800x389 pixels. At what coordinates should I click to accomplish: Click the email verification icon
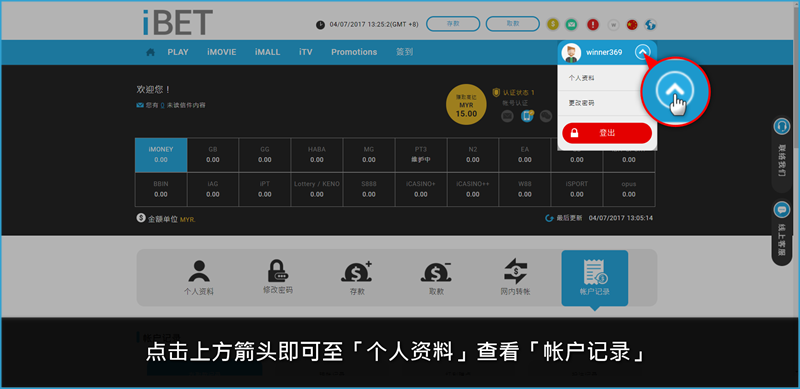pos(507,116)
